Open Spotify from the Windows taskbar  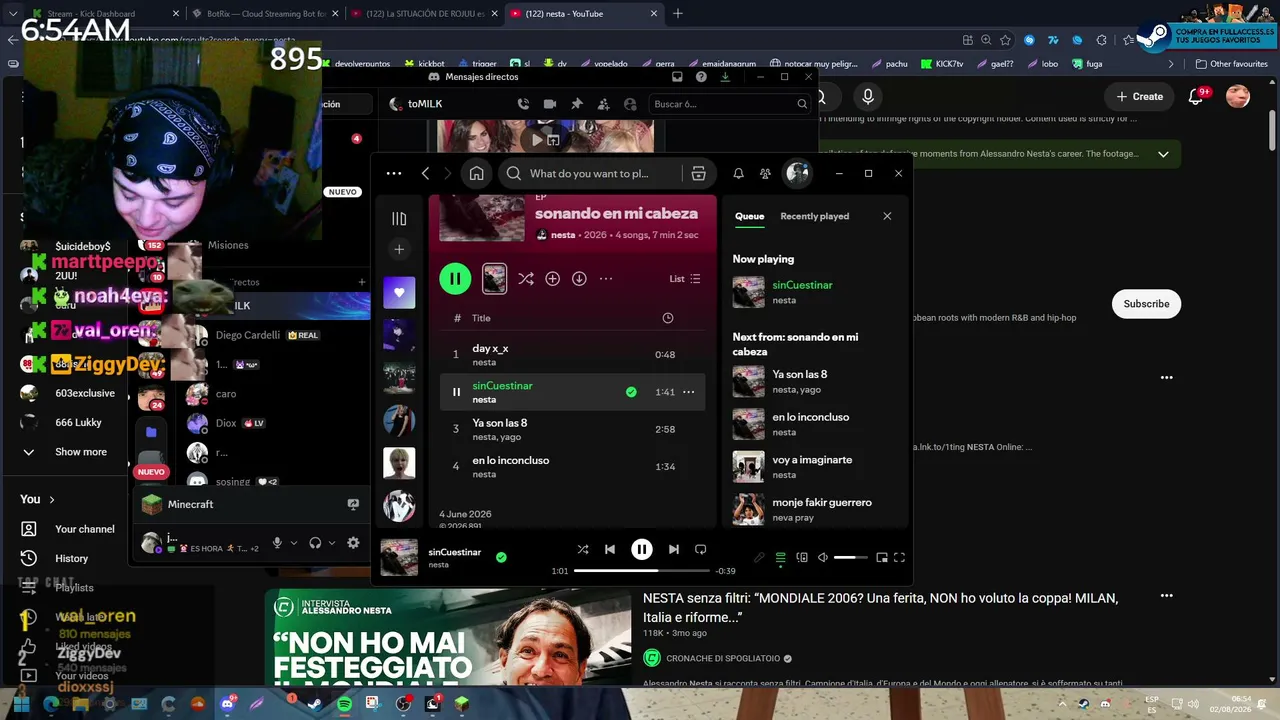point(344,705)
